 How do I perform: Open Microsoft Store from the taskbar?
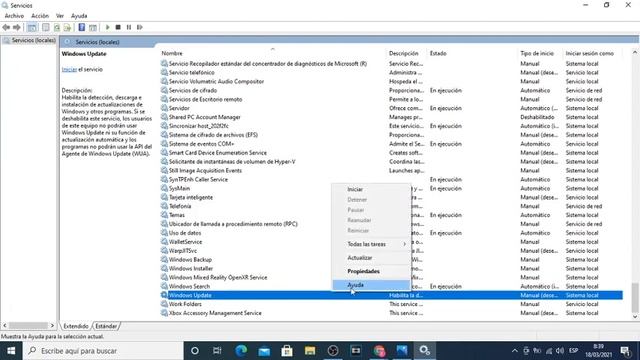pos(287,351)
